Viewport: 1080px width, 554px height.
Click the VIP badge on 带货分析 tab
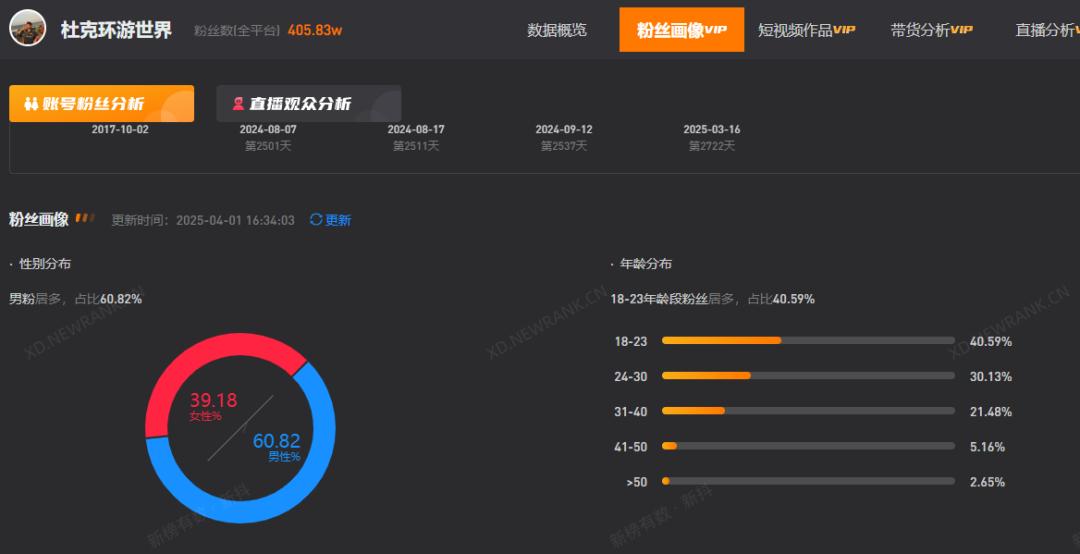coord(961,30)
